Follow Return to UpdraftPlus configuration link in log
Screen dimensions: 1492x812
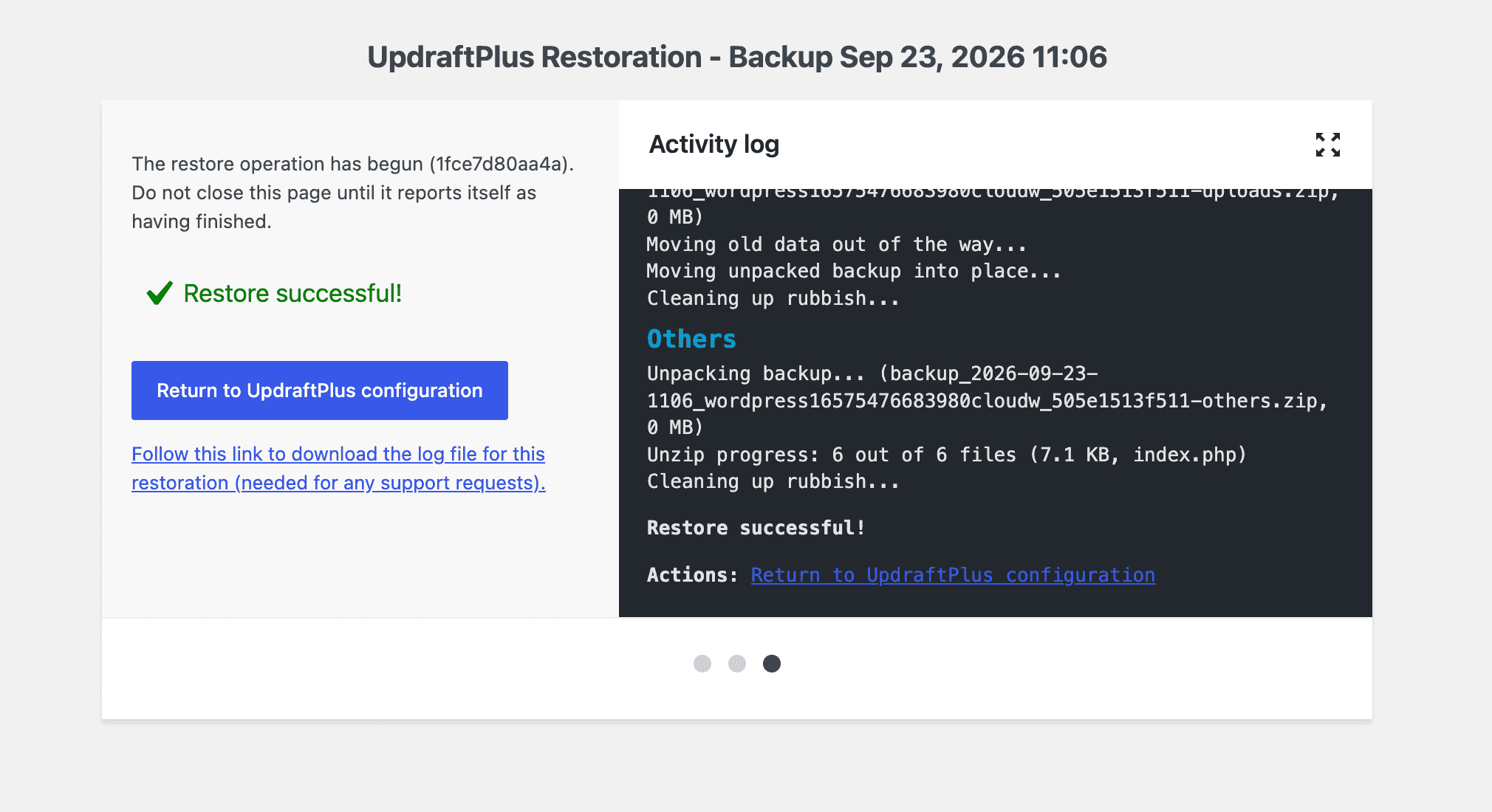(x=953, y=575)
